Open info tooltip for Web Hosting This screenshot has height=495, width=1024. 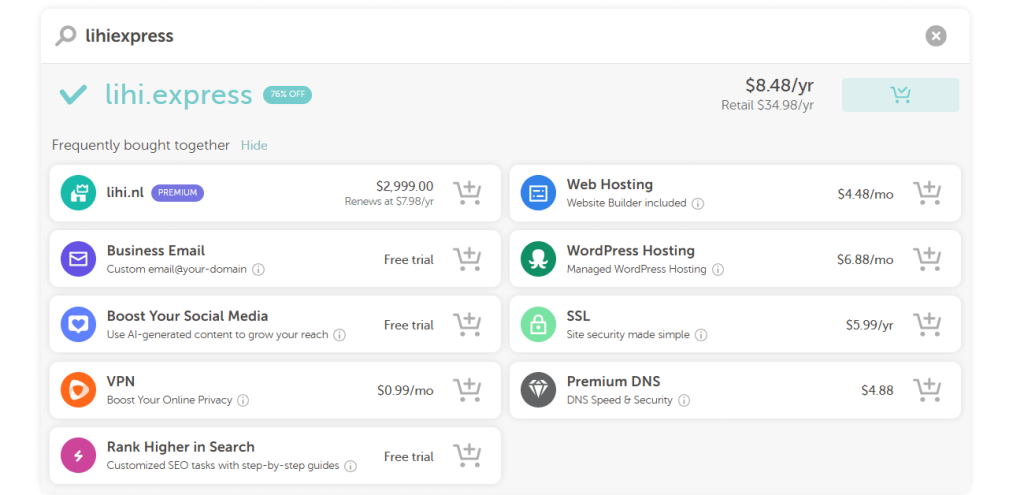(698, 204)
